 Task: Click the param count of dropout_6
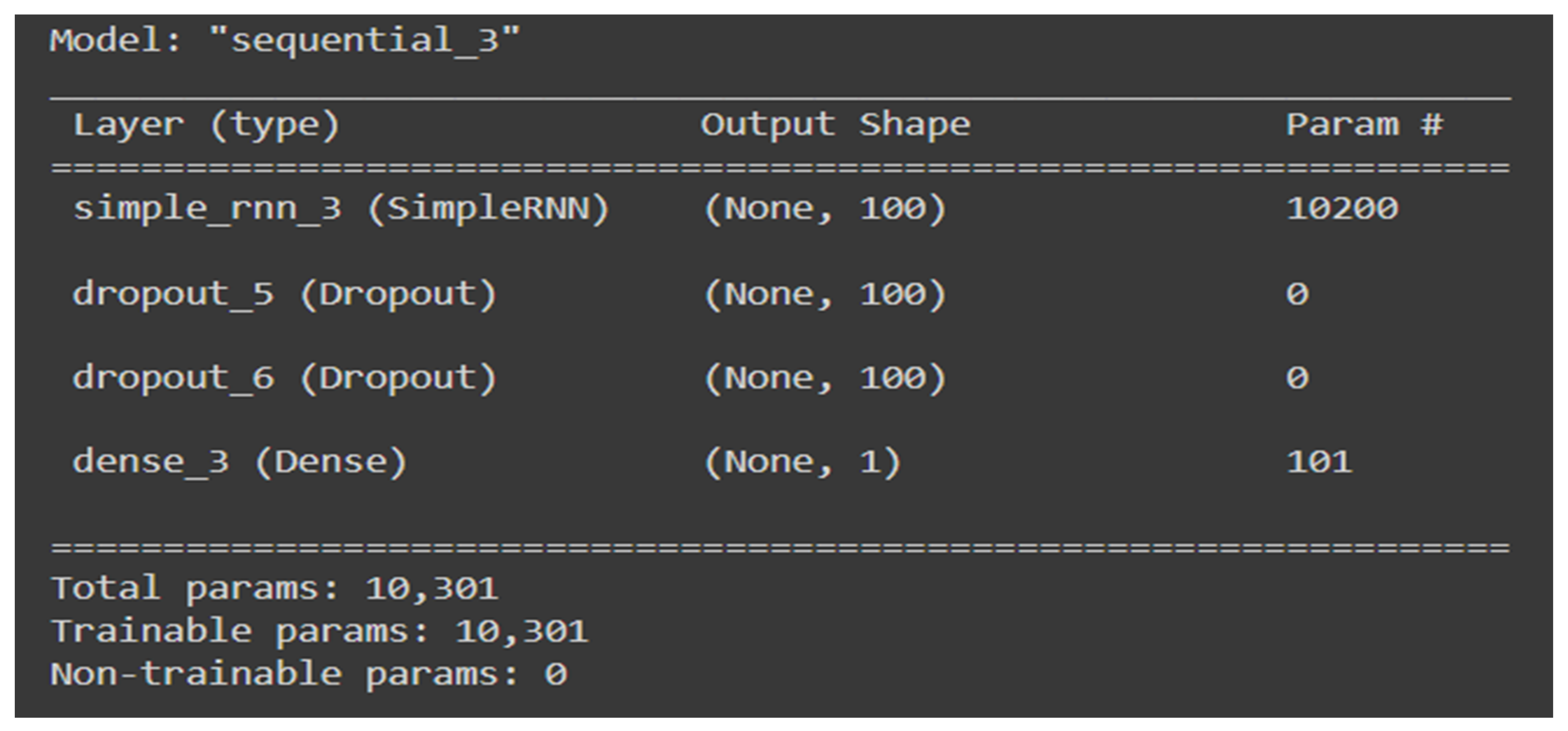[1297, 379]
